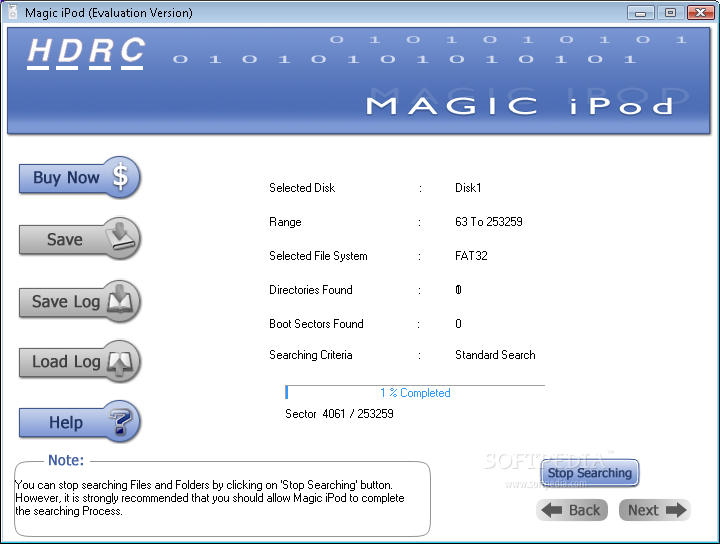Image resolution: width=720 pixels, height=544 pixels.
Task: Click the 'Selected Disk' label
Action: 302,188
